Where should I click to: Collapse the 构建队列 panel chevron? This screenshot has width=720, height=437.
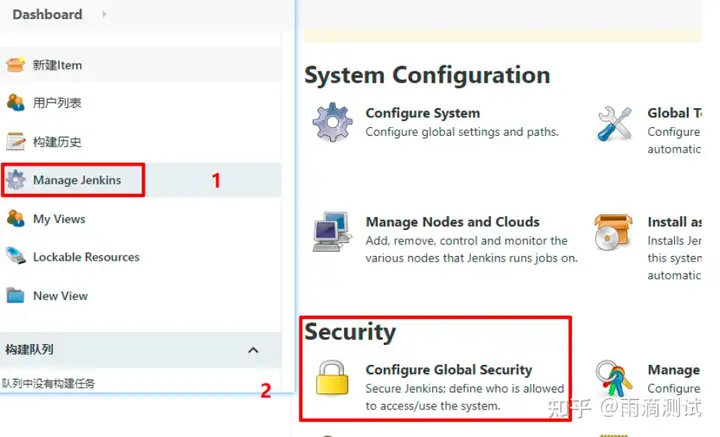coord(253,350)
